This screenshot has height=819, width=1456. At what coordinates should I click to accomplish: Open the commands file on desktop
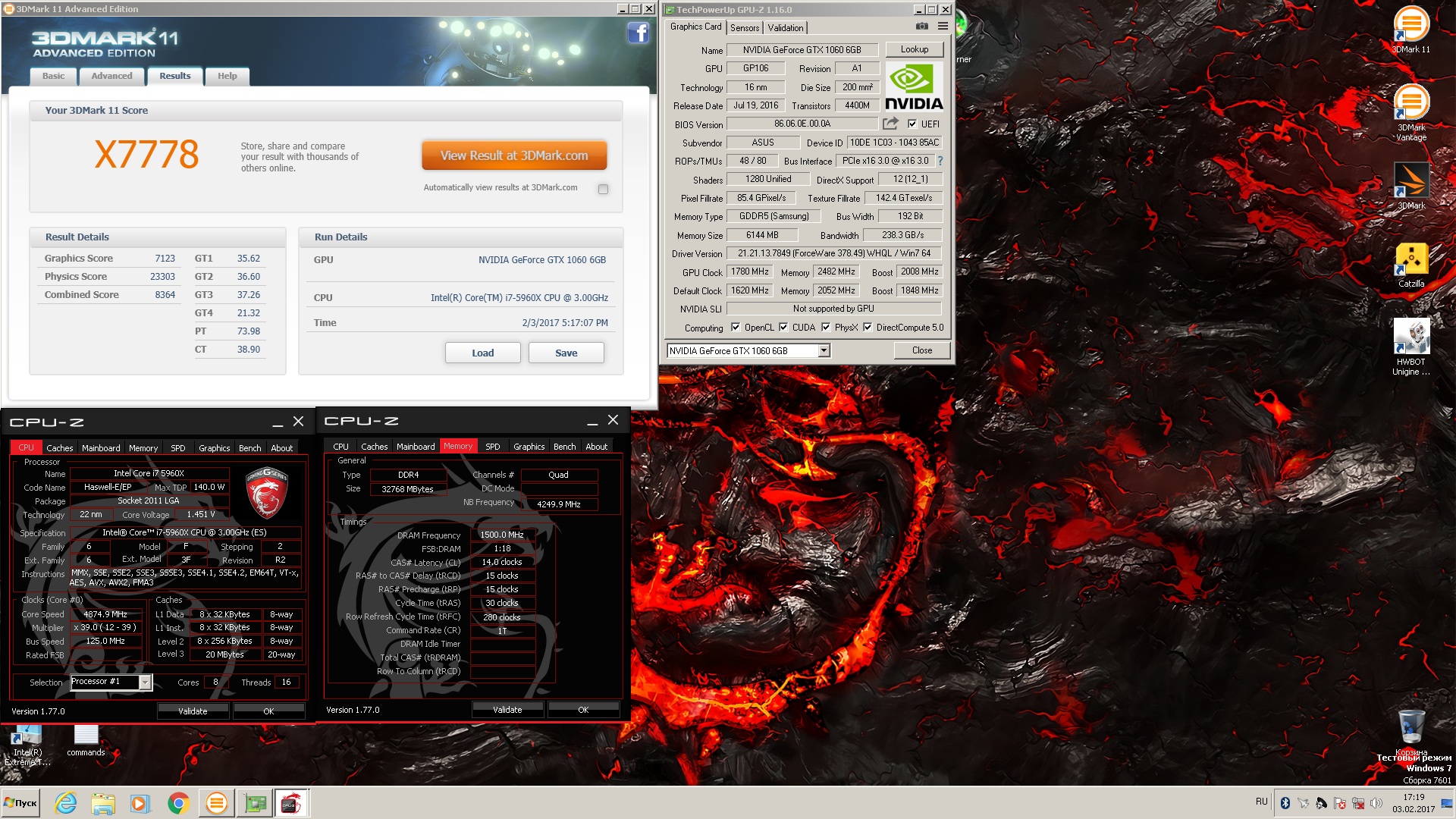tap(86, 740)
